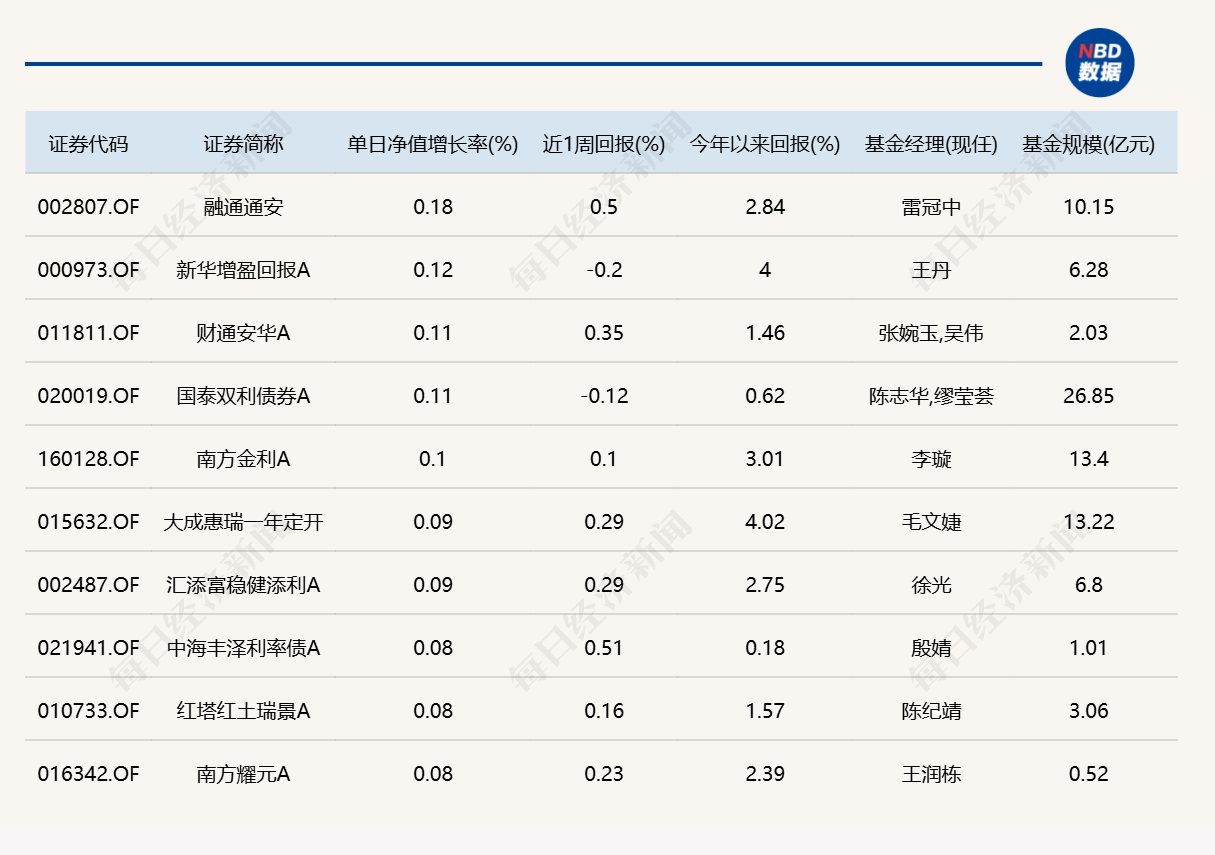This screenshot has width=1215, height=855.
Task: Select code 160128.OF
Action: click(x=89, y=459)
